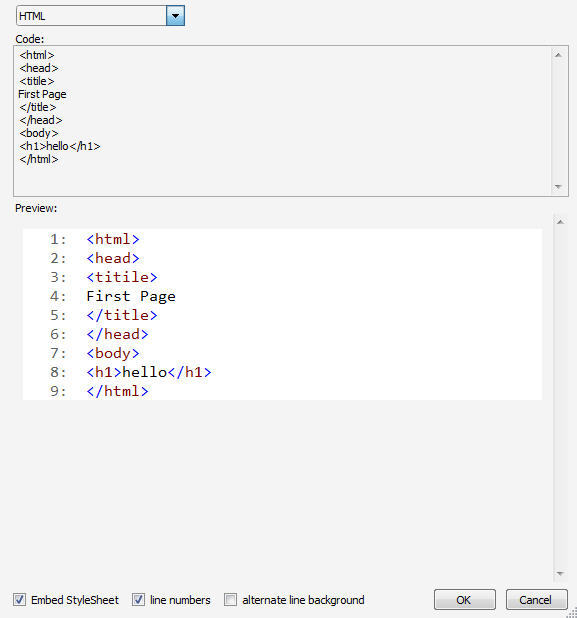Click Code box scroll down arrow

[x=558, y=187]
